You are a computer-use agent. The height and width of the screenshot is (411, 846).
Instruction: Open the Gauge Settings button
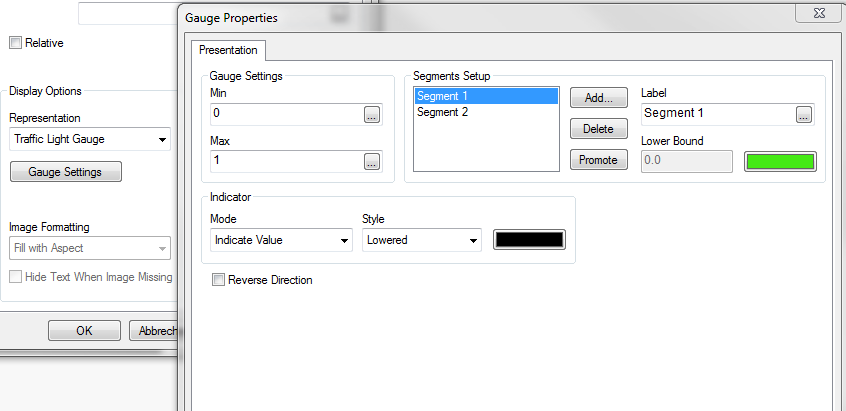tap(65, 172)
